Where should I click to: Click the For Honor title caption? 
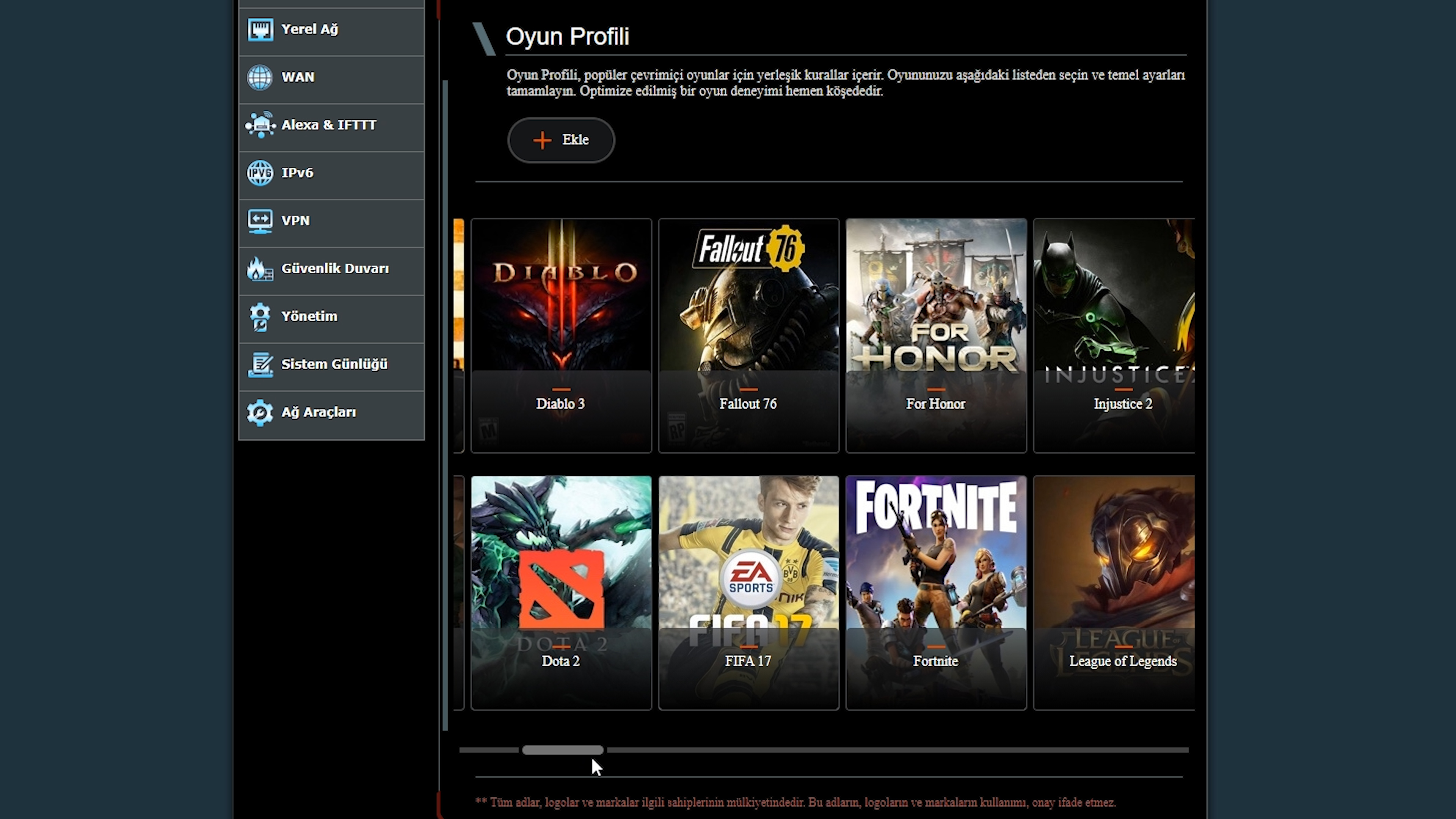click(x=935, y=404)
